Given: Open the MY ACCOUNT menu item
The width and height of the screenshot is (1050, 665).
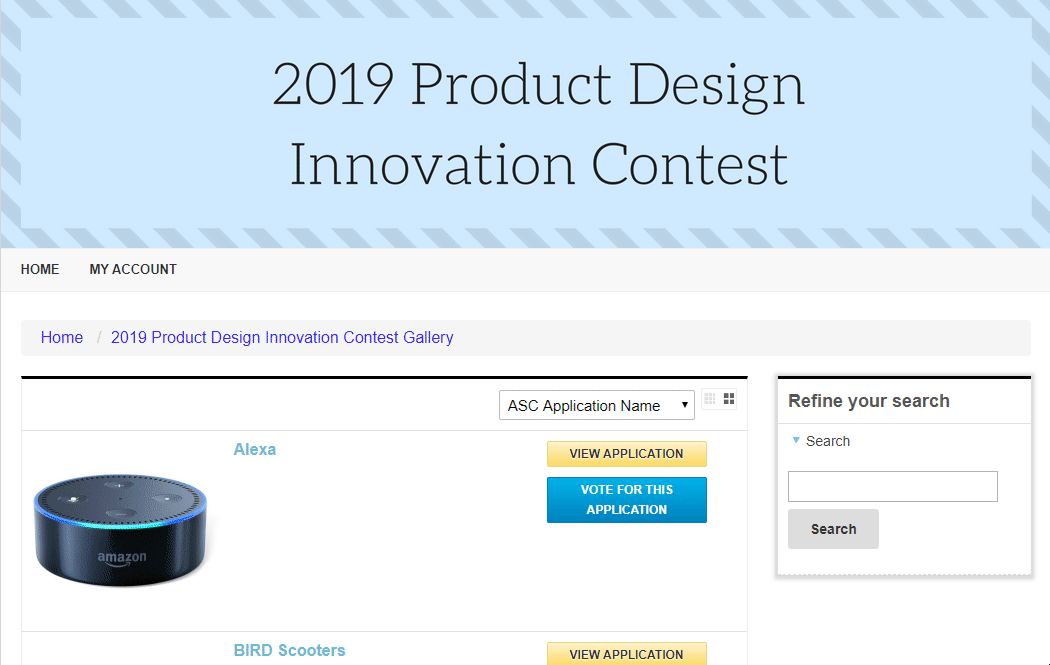Looking at the screenshot, I should pyautogui.click(x=133, y=269).
